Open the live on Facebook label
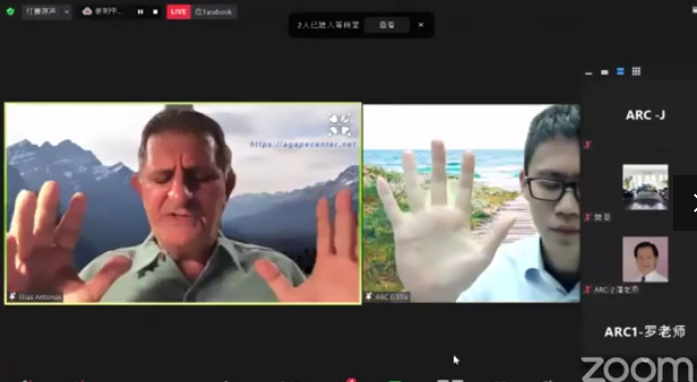 [x=213, y=12]
